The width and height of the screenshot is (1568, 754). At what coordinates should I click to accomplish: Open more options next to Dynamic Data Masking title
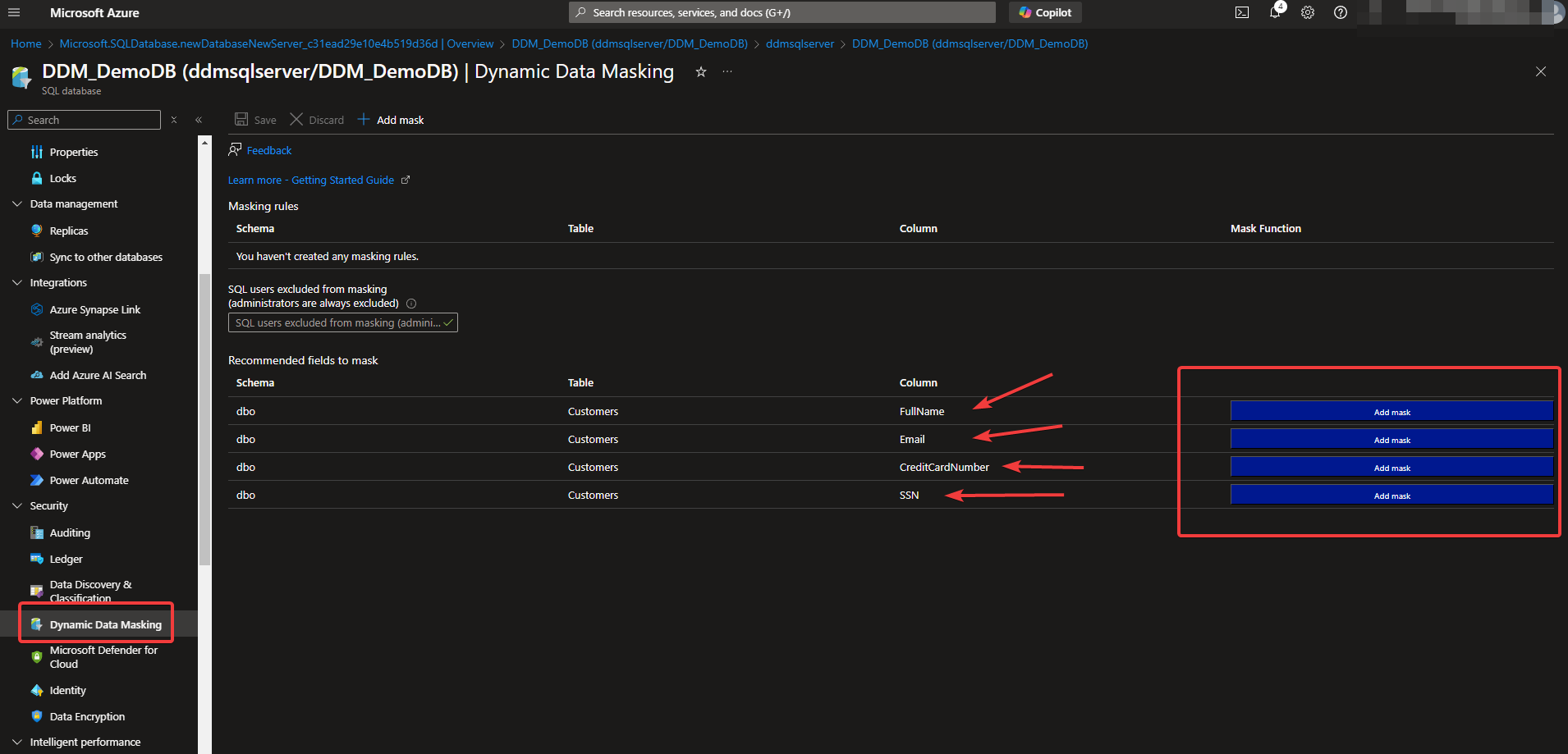point(726,72)
